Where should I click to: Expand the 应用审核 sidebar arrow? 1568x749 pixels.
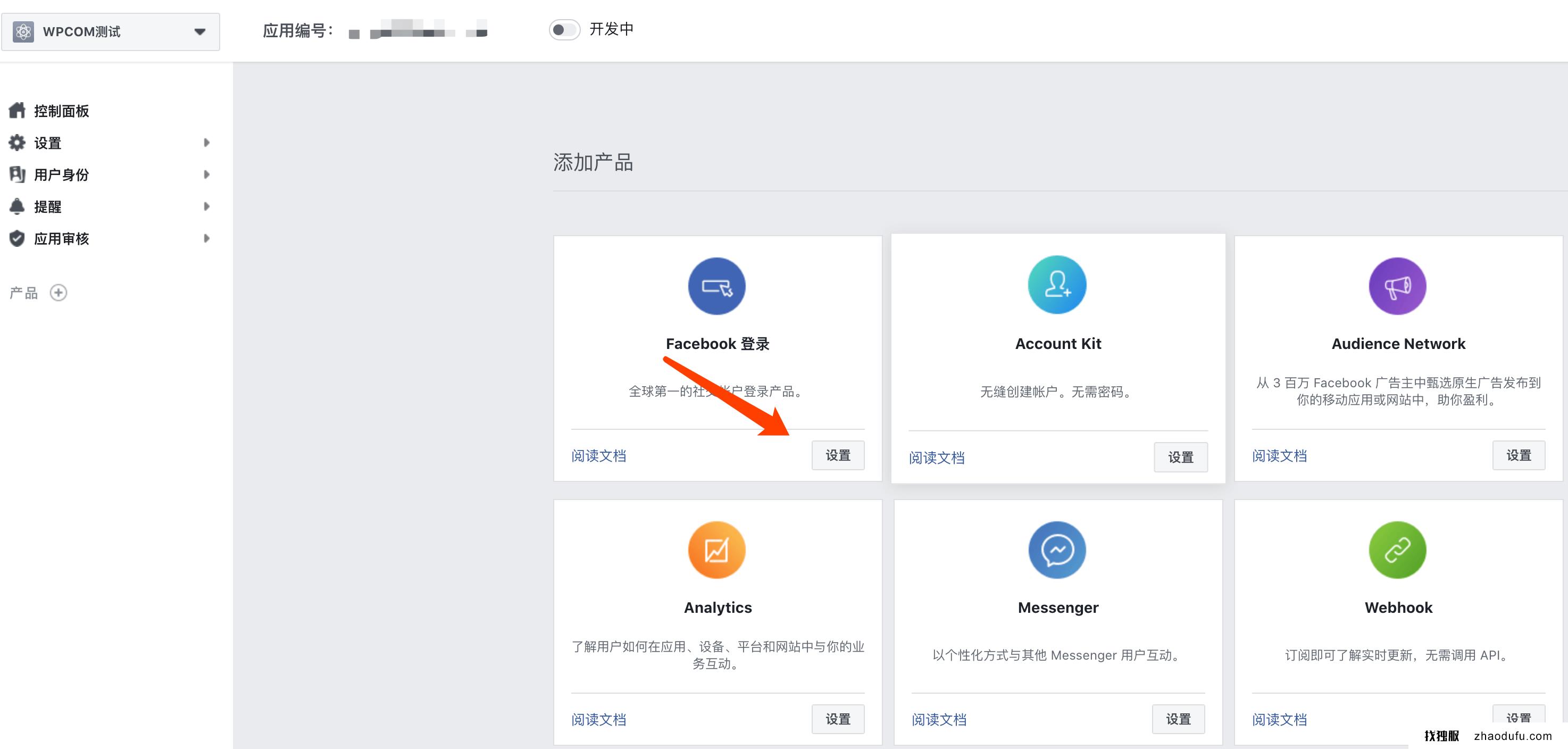(x=206, y=238)
